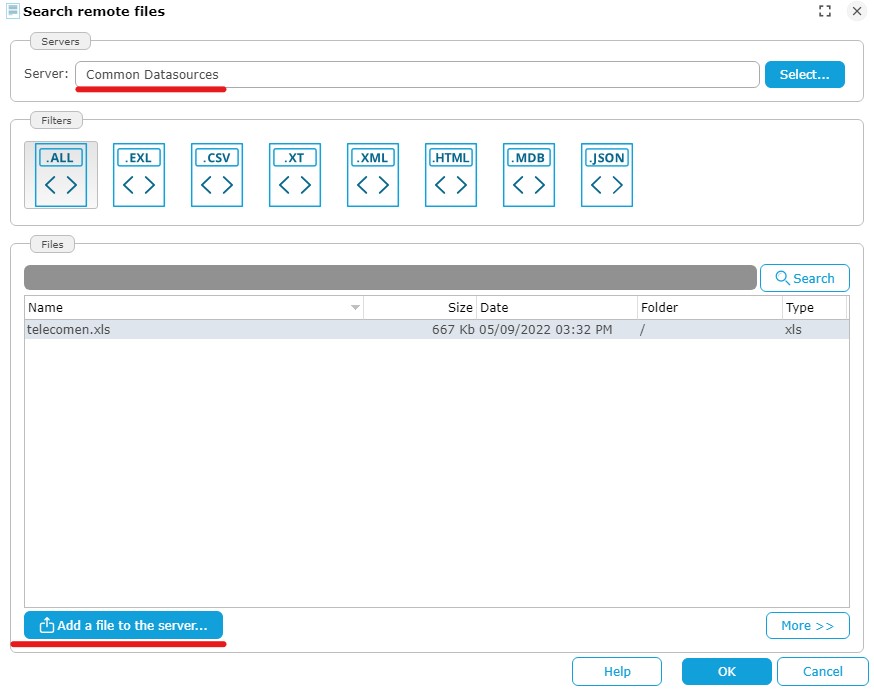Pick the .XML filter icon

373,175
